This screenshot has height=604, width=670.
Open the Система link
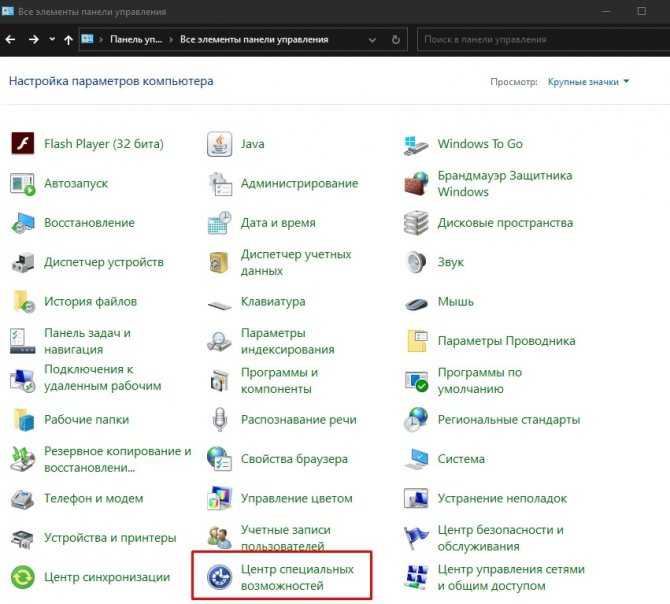pyautogui.click(x=461, y=459)
